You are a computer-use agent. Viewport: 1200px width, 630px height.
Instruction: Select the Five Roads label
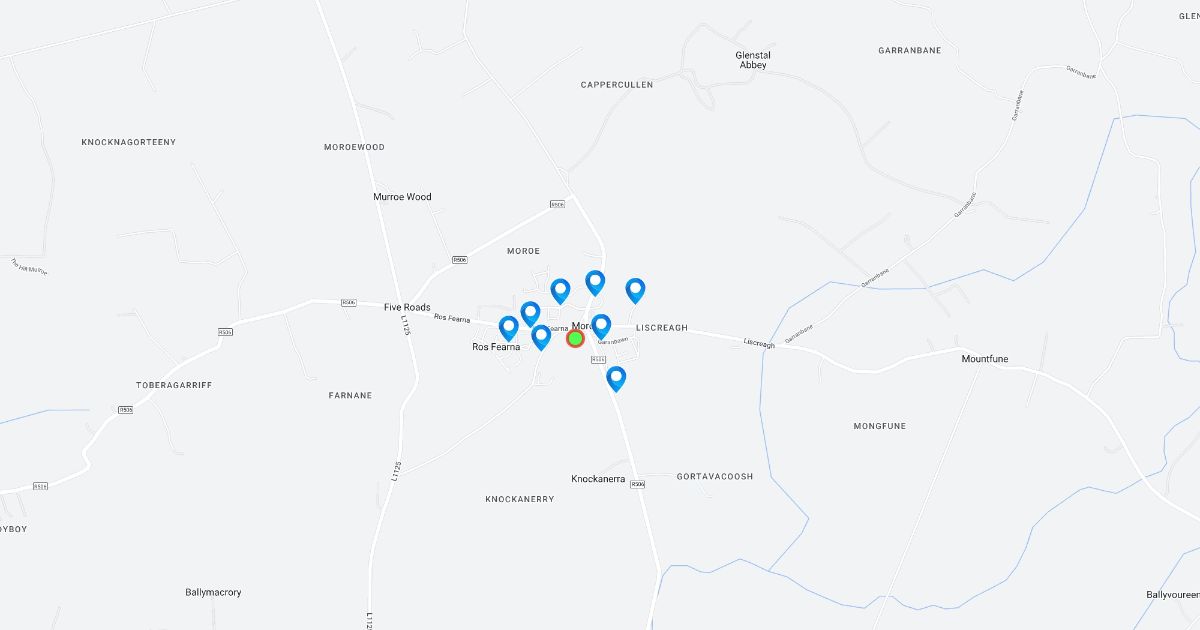click(407, 307)
